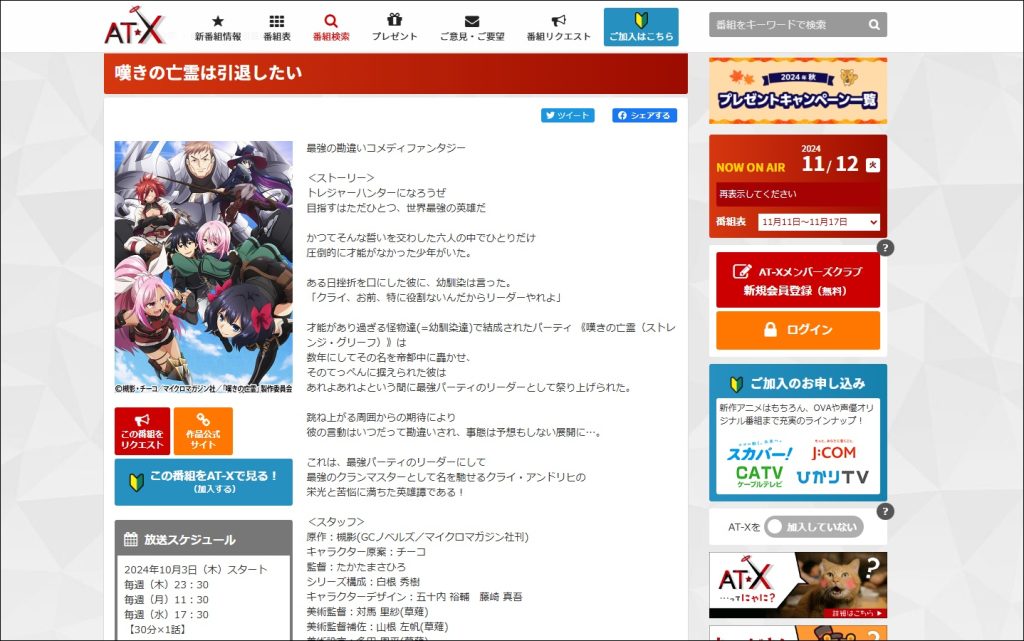Screen dimensions: 1024x641
Task: Click help question mark above member registration
Action: click(x=885, y=248)
